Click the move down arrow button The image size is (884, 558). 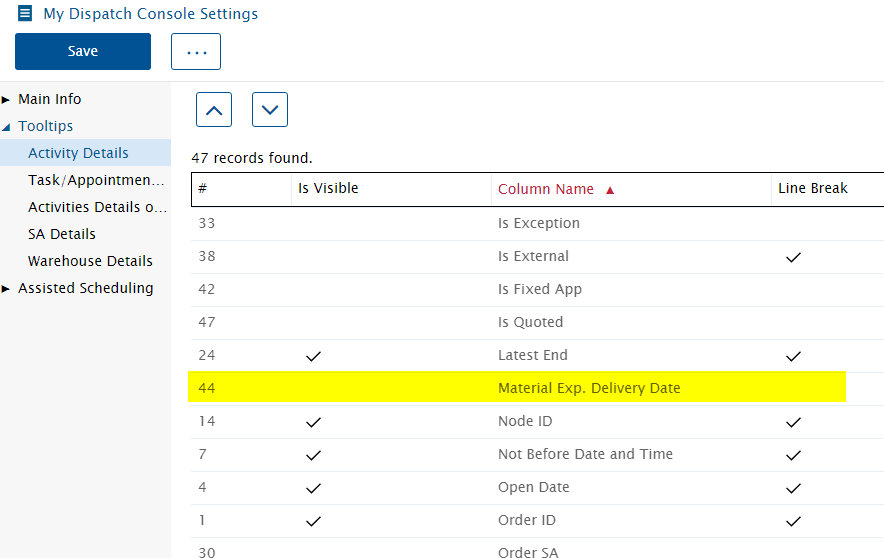click(x=269, y=109)
